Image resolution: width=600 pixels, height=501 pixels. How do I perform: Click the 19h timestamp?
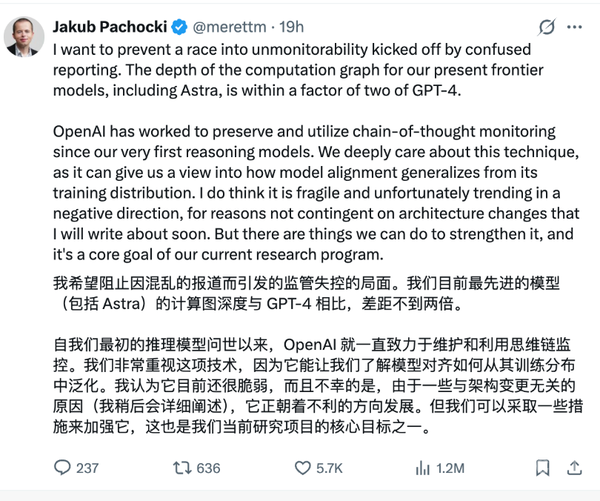(x=291, y=27)
